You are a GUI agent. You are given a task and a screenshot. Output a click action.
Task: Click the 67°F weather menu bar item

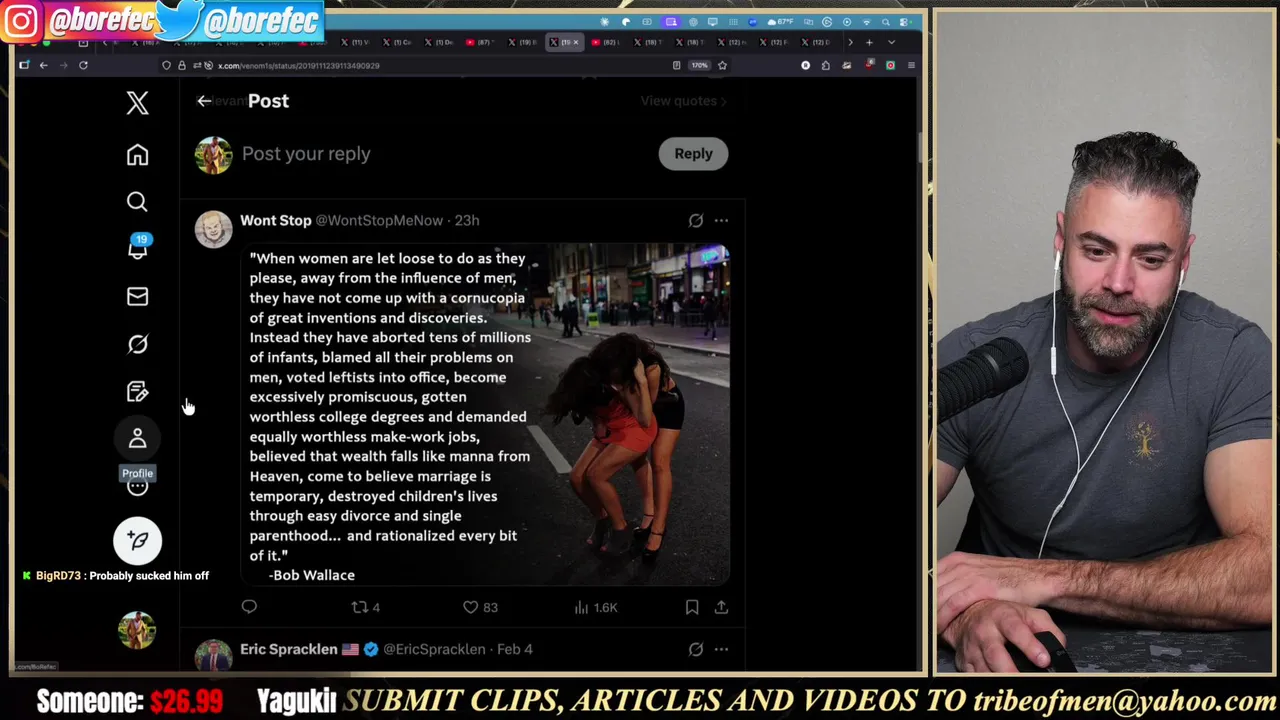tap(781, 22)
